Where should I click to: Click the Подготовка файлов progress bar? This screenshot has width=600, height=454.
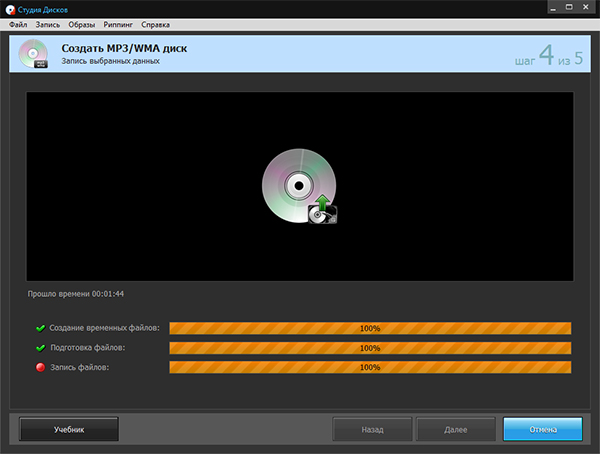click(x=370, y=348)
